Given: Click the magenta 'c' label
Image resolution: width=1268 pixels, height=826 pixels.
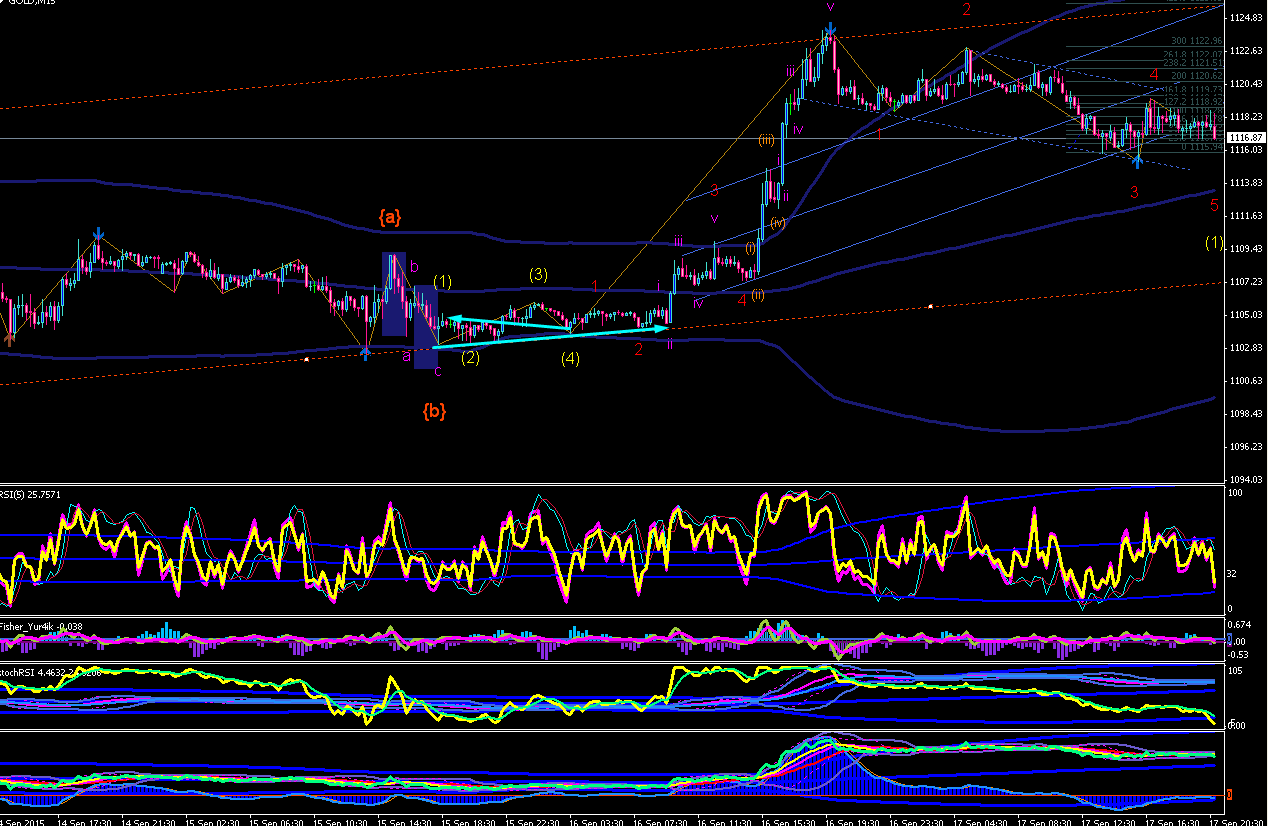Looking at the screenshot, I should 438,372.
